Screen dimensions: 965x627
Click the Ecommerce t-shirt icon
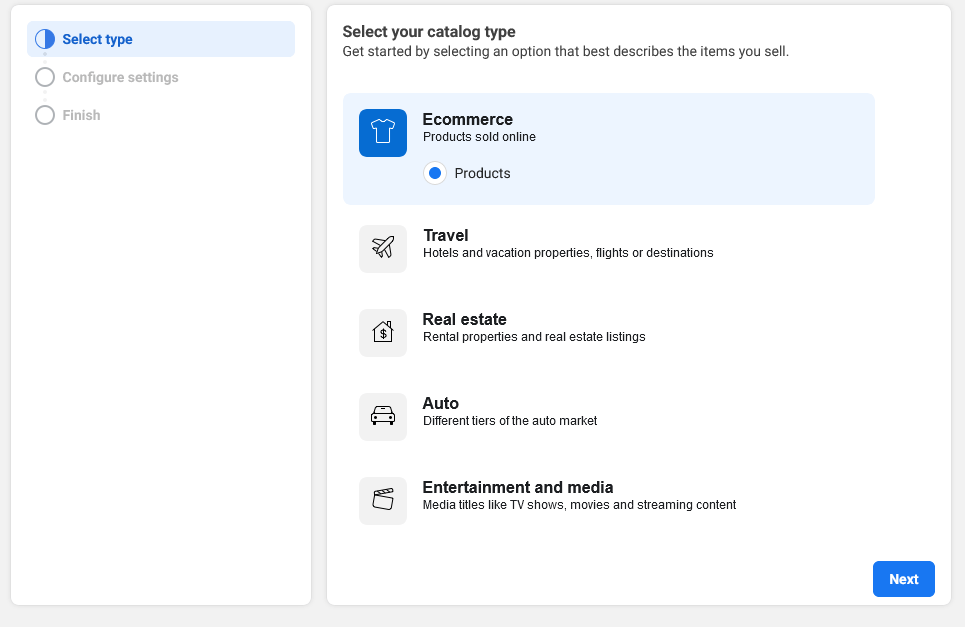383,133
